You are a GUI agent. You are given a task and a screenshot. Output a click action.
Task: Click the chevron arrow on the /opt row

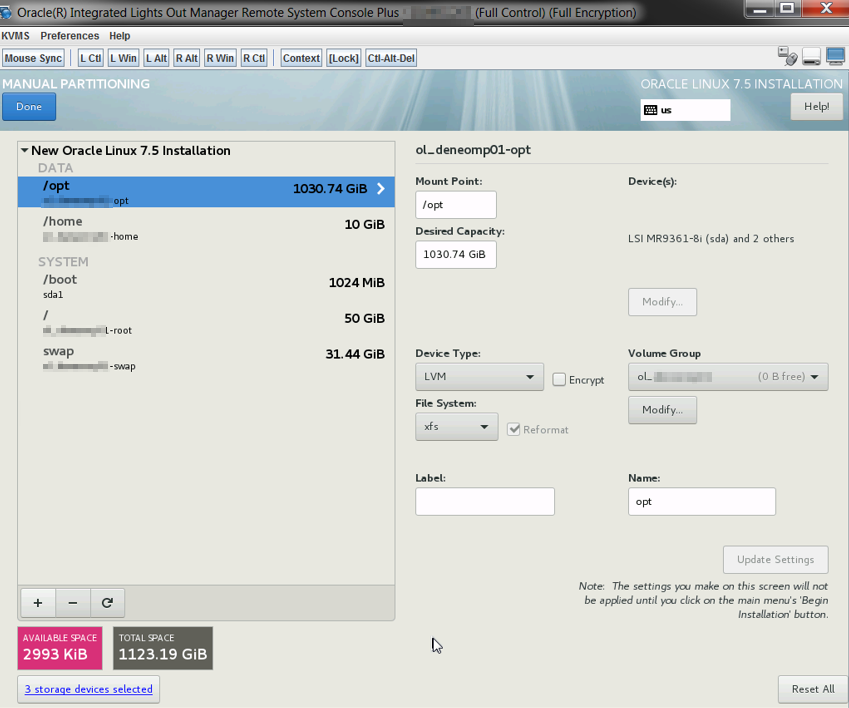pos(381,188)
